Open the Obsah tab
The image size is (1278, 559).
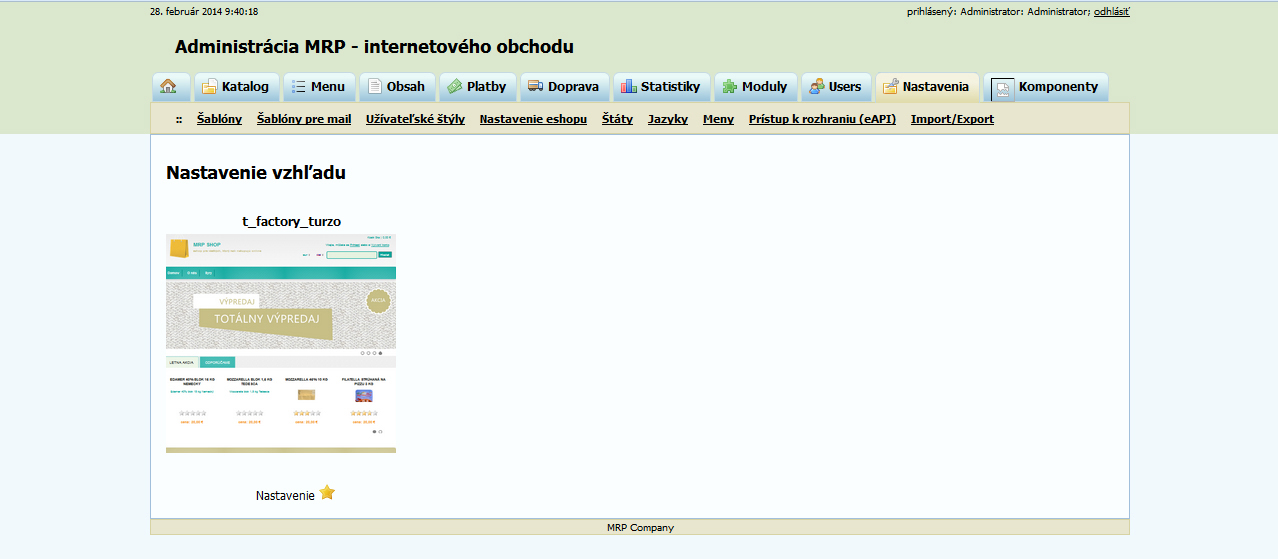[x=397, y=87]
